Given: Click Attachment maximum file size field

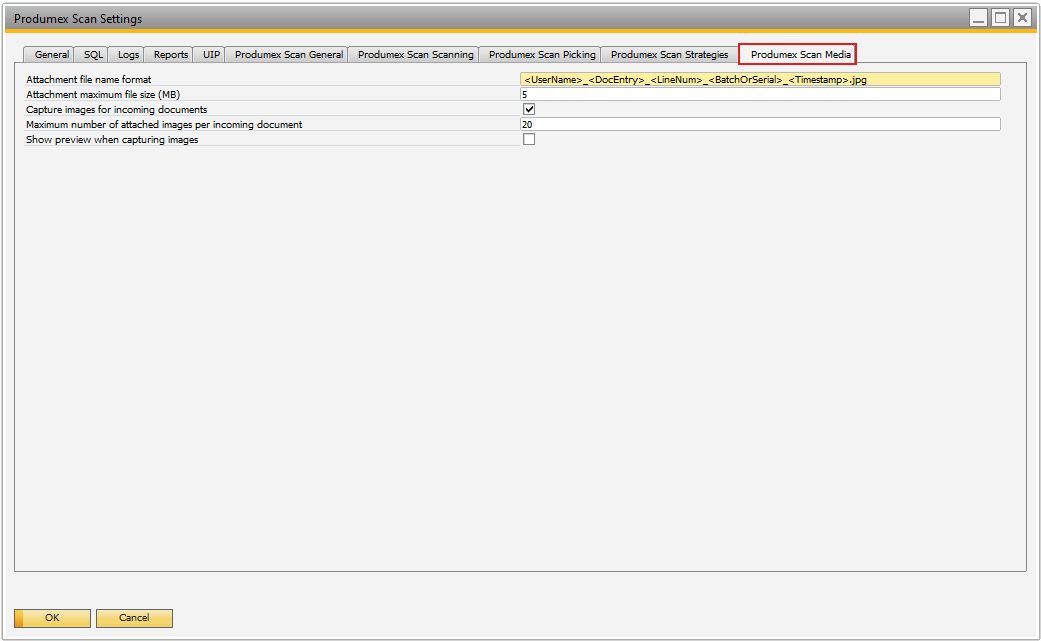Looking at the screenshot, I should pos(759,94).
